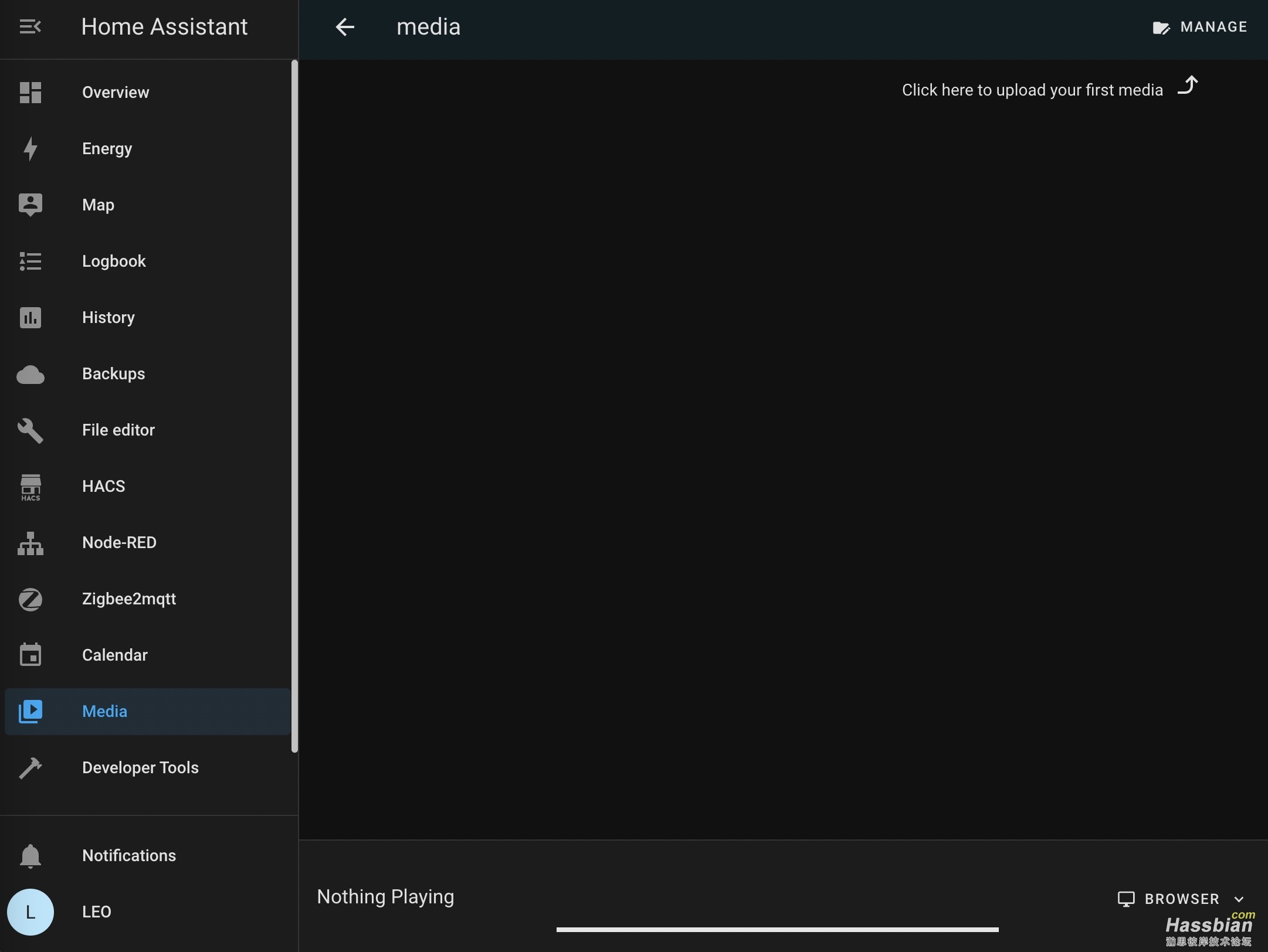The width and height of the screenshot is (1268, 952).
Task: Go back with the arrow icon
Action: 345,27
